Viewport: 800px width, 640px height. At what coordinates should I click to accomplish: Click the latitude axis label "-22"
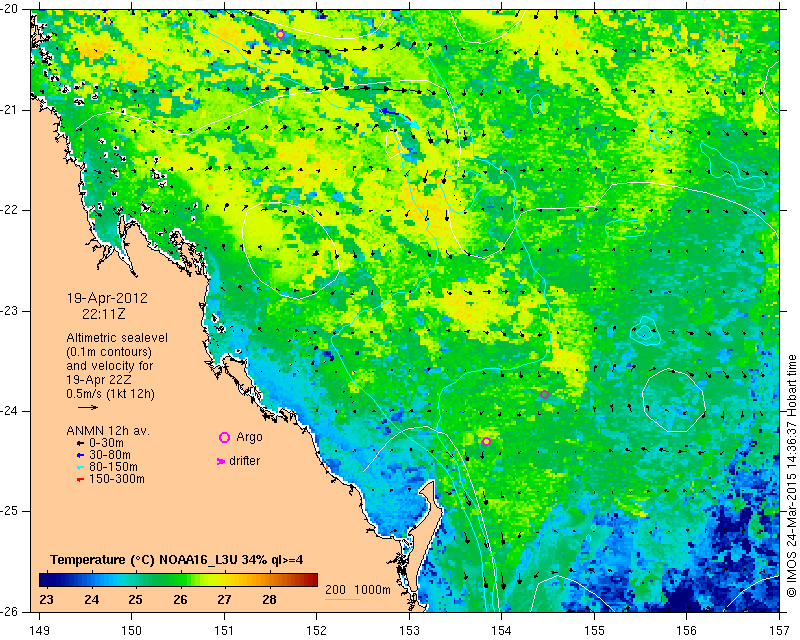point(9,210)
